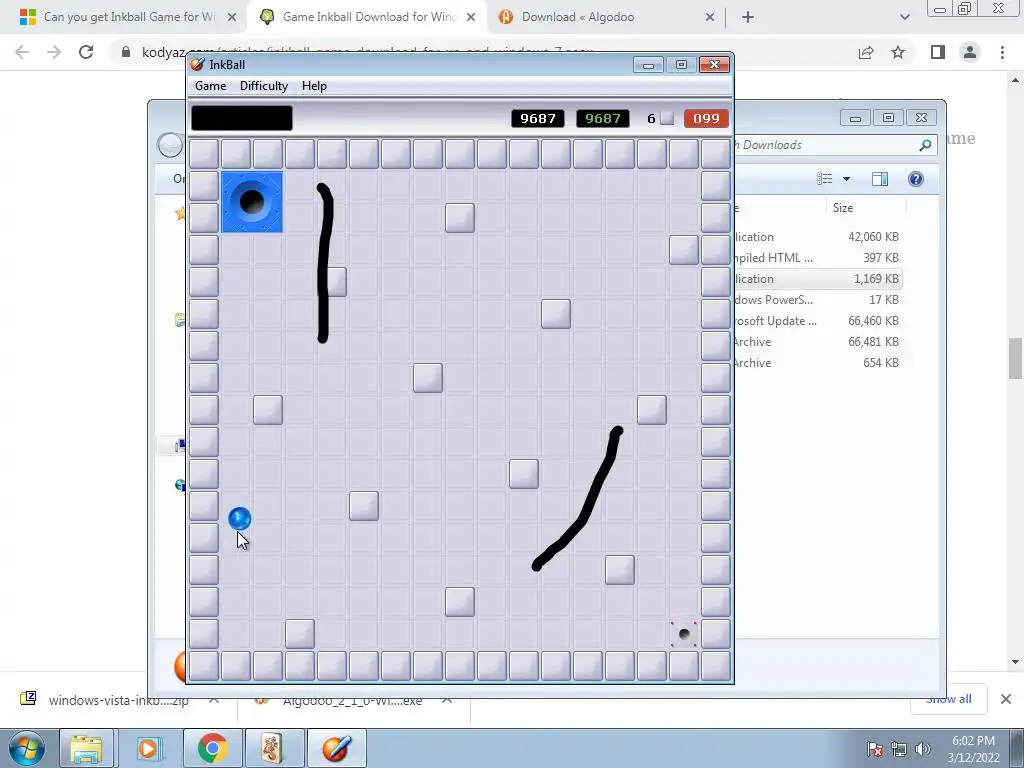Image resolution: width=1024 pixels, height=768 pixels.
Task: Open the Windows Start button
Action: click(x=26, y=748)
